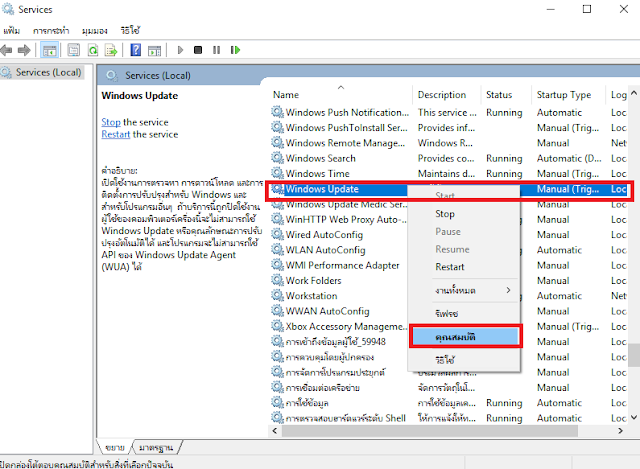
Task: Click the gear icon of Xbox Accessory Management
Action: tap(278, 326)
